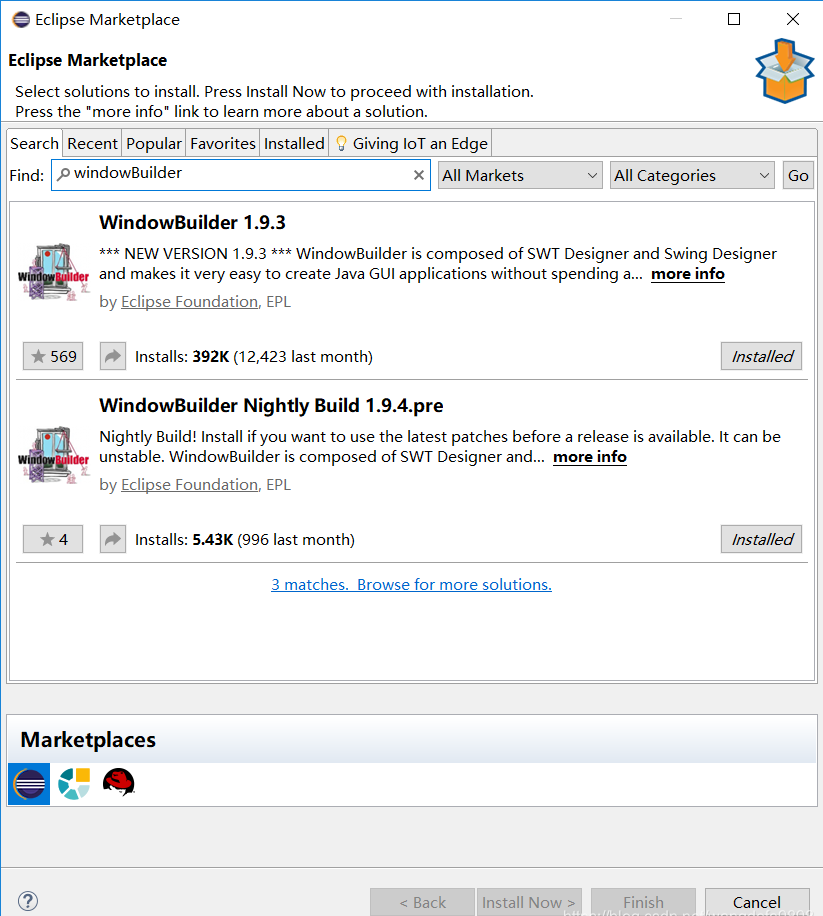Click the search magnifier icon in Find field
This screenshot has width=823, height=916.
click(x=63, y=174)
